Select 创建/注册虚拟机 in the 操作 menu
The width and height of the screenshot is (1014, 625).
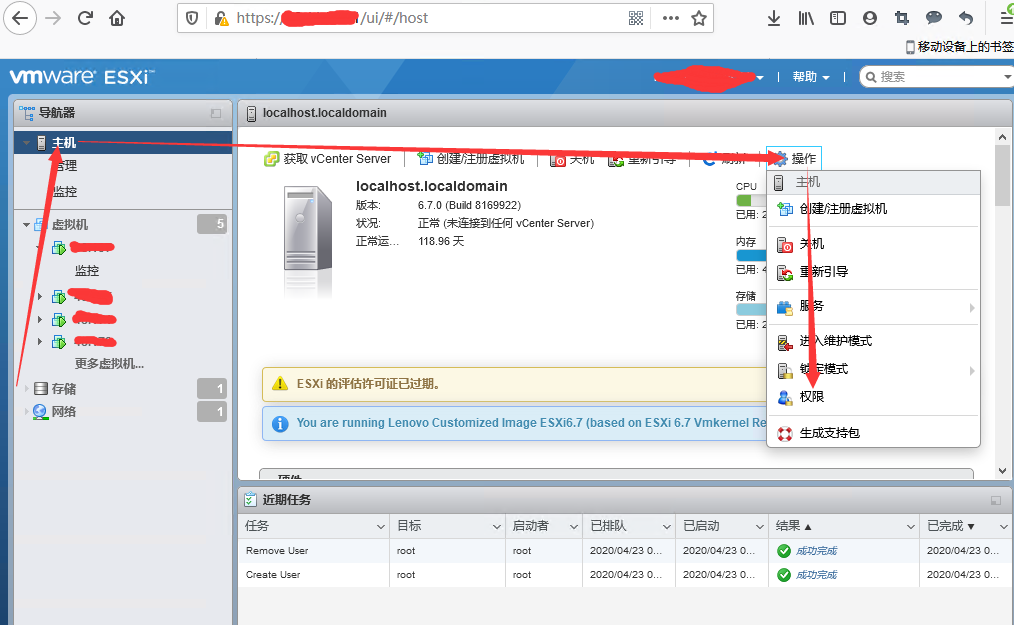click(x=873, y=209)
